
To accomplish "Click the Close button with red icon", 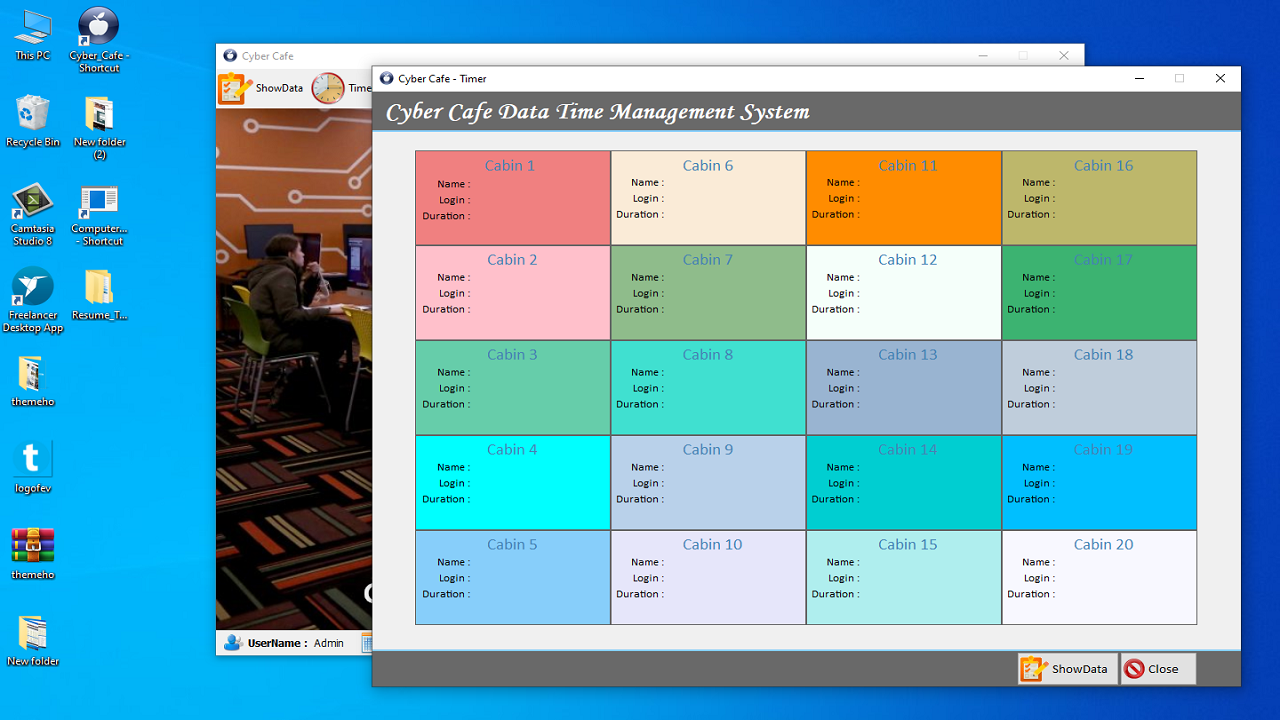I will coord(1158,669).
